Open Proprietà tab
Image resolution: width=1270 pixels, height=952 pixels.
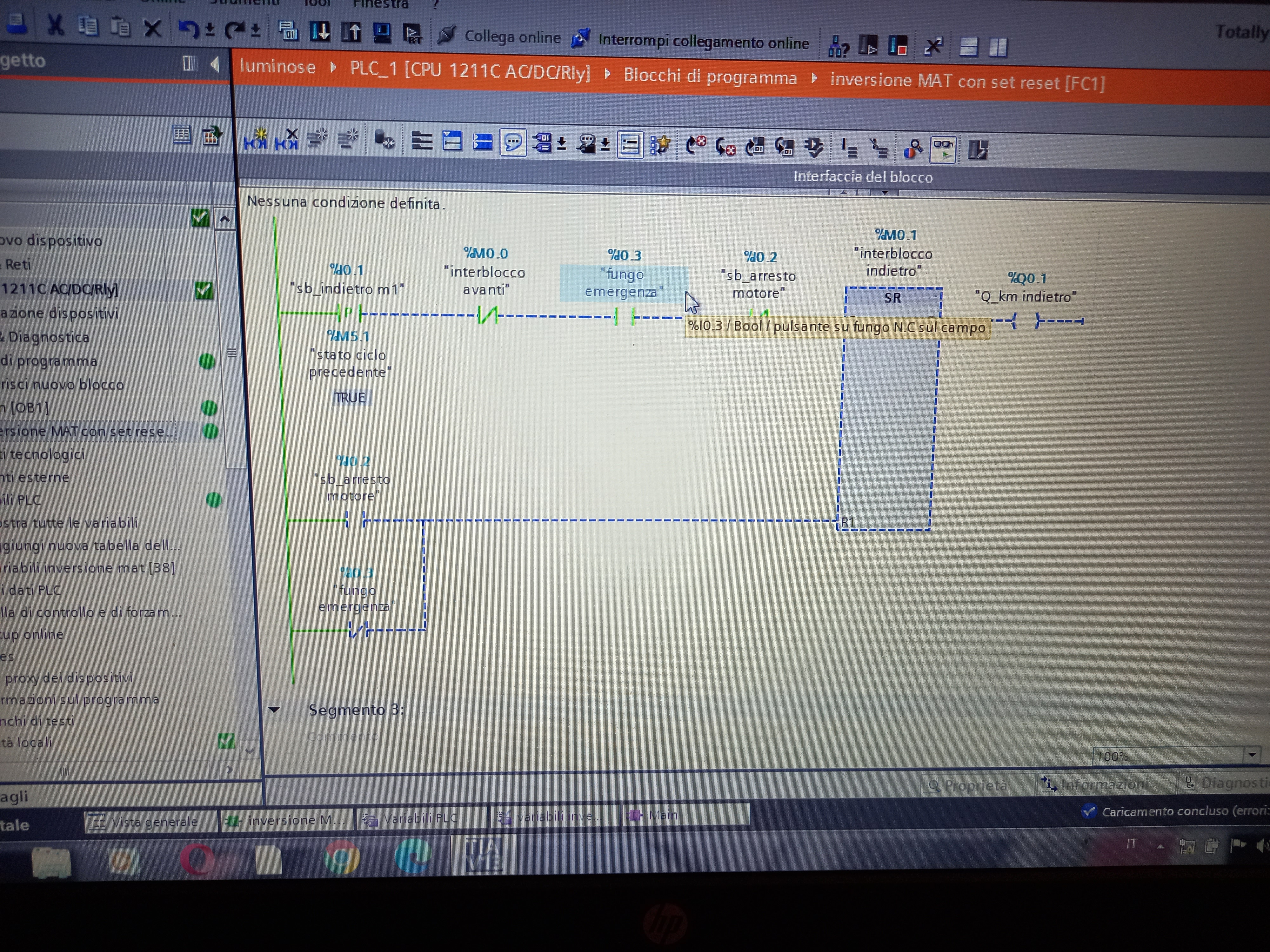coord(967,785)
